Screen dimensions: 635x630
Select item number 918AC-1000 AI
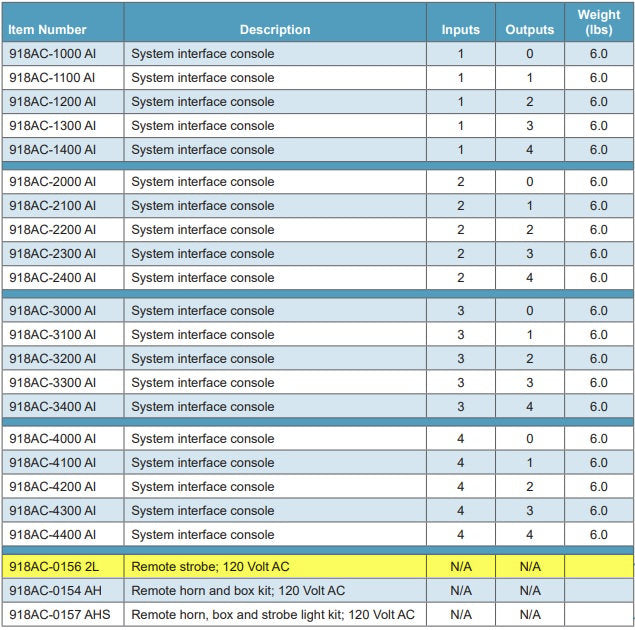click(x=53, y=54)
